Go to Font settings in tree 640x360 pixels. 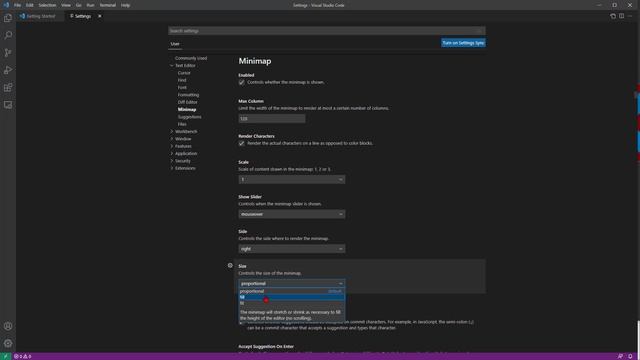click(x=182, y=88)
